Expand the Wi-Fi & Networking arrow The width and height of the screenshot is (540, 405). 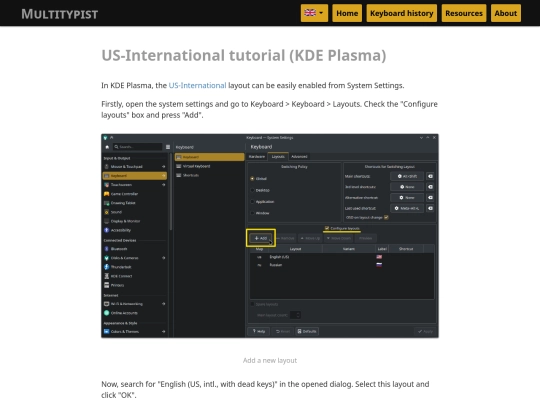pyautogui.click(x=164, y=304)
